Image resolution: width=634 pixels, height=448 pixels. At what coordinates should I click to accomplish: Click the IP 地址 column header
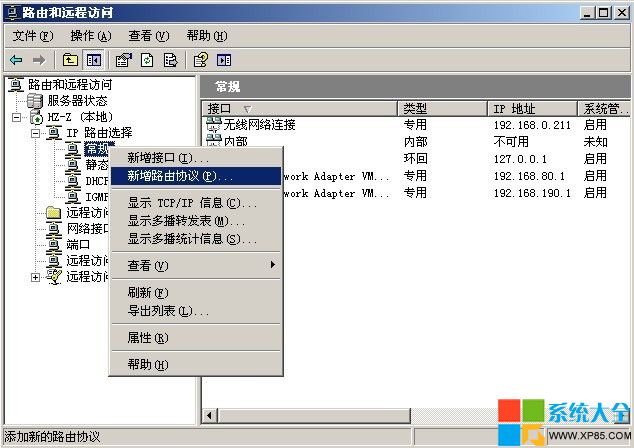(x=530, y=108)
